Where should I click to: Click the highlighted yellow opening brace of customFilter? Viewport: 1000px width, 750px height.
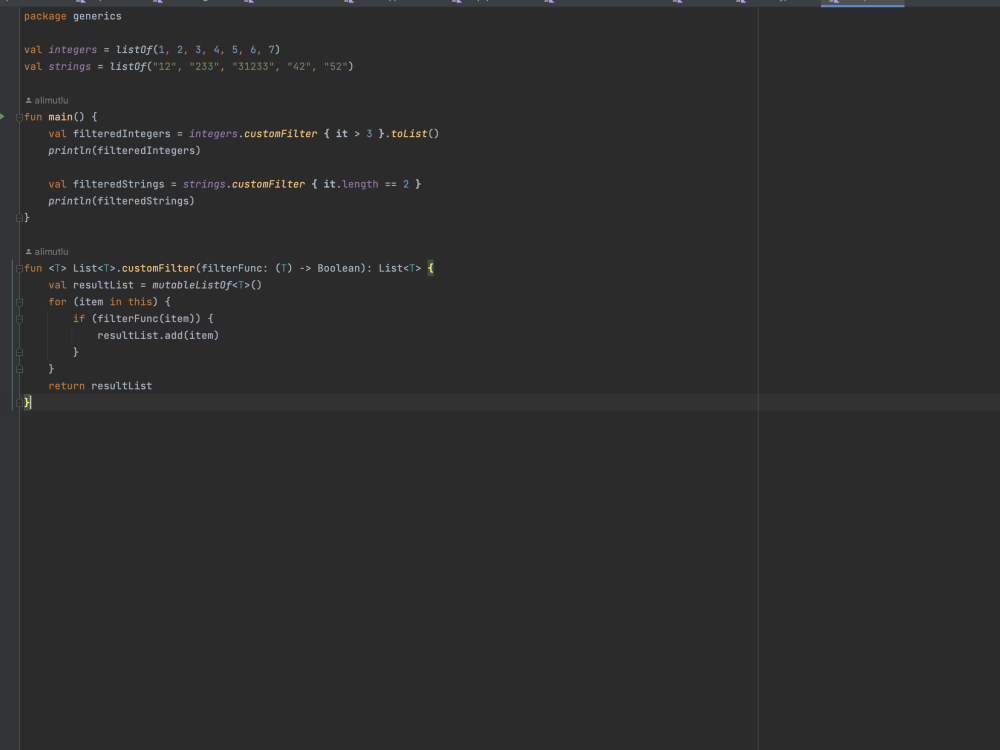(x=430, y=268)
